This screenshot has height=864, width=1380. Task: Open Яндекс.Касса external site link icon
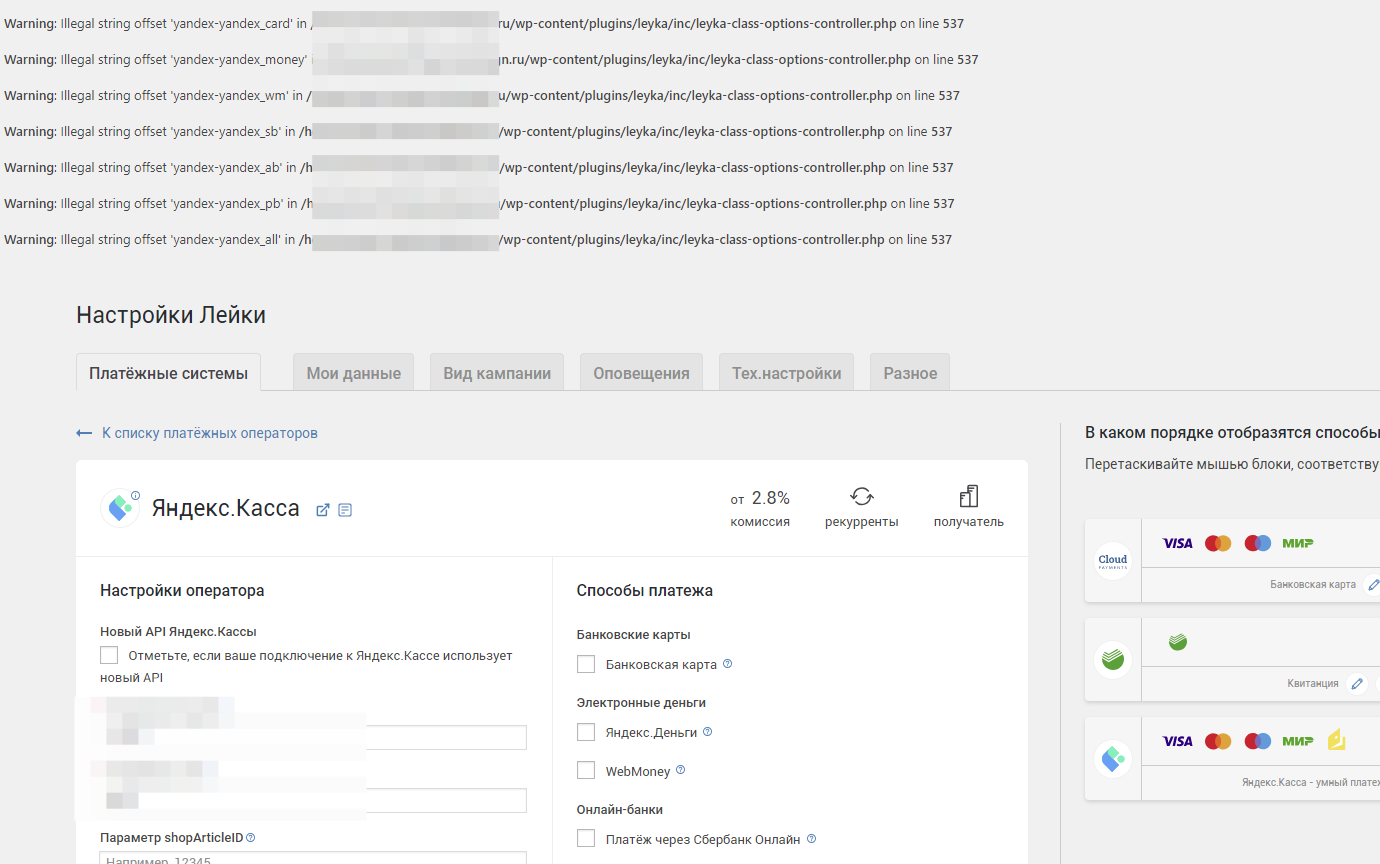point(323,510)
